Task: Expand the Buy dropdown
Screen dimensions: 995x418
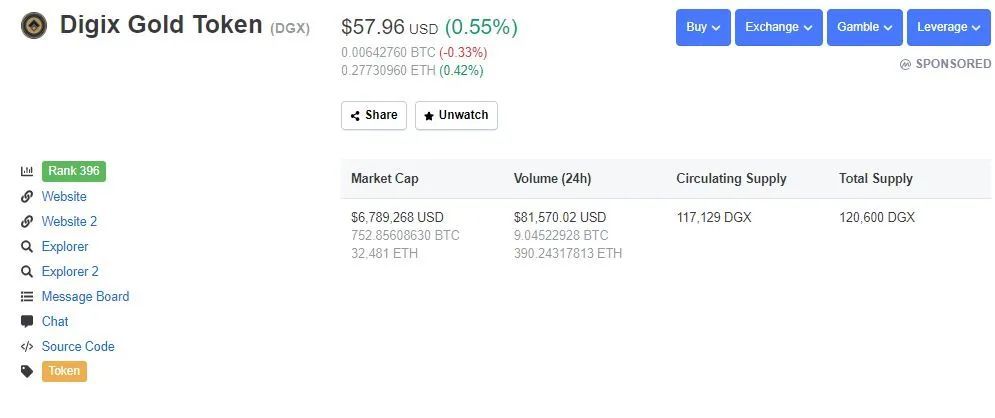Action: [x=704, y=27]
